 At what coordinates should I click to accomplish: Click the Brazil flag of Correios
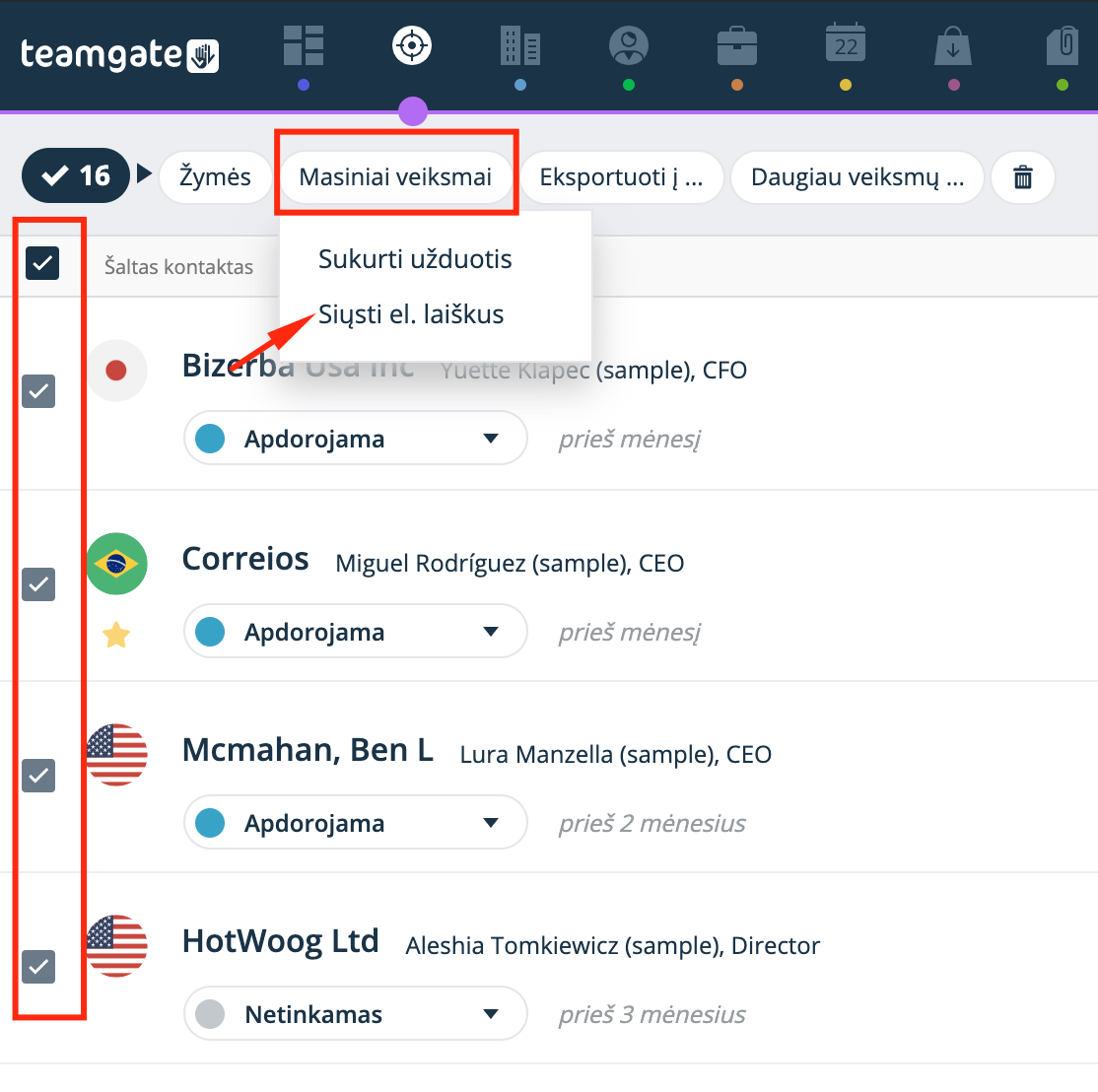pyautogui.click(x=117, y=564)
